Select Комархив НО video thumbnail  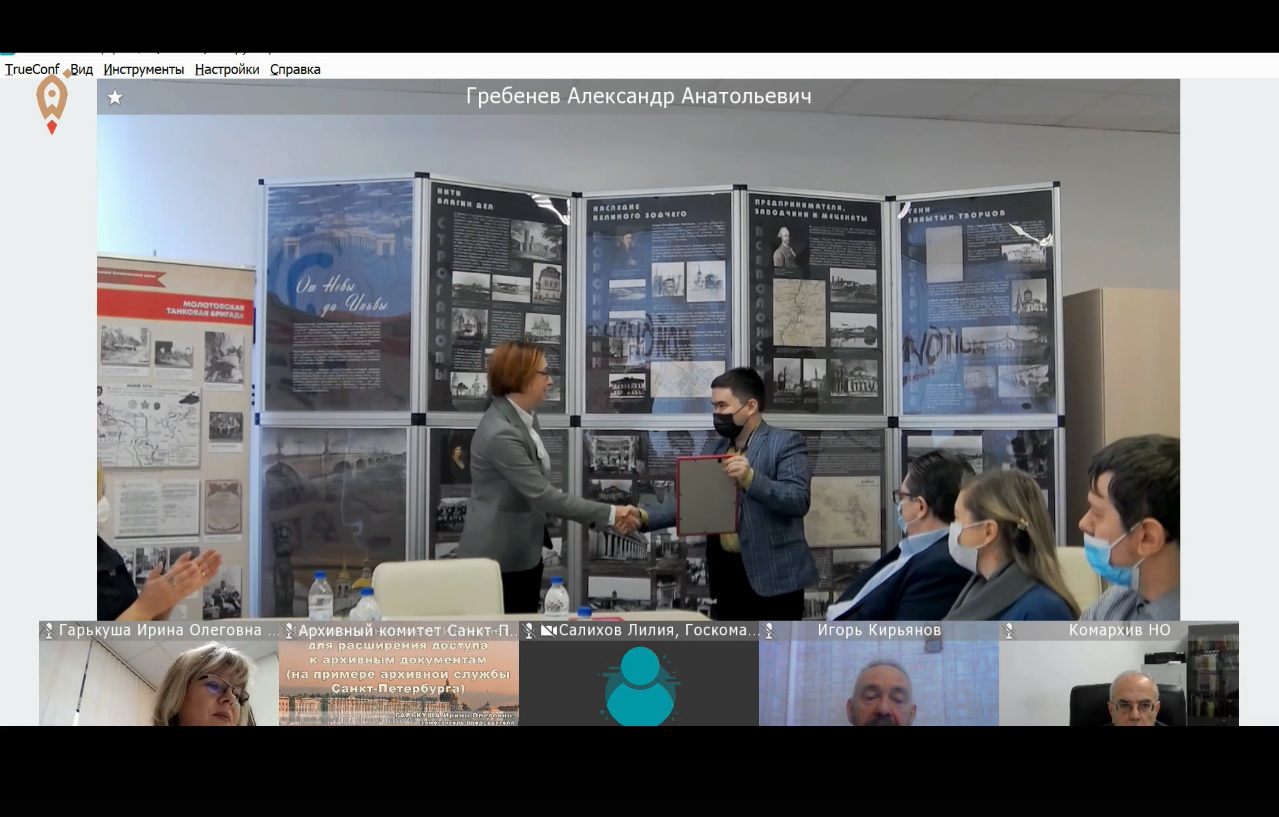[1118, 683]
